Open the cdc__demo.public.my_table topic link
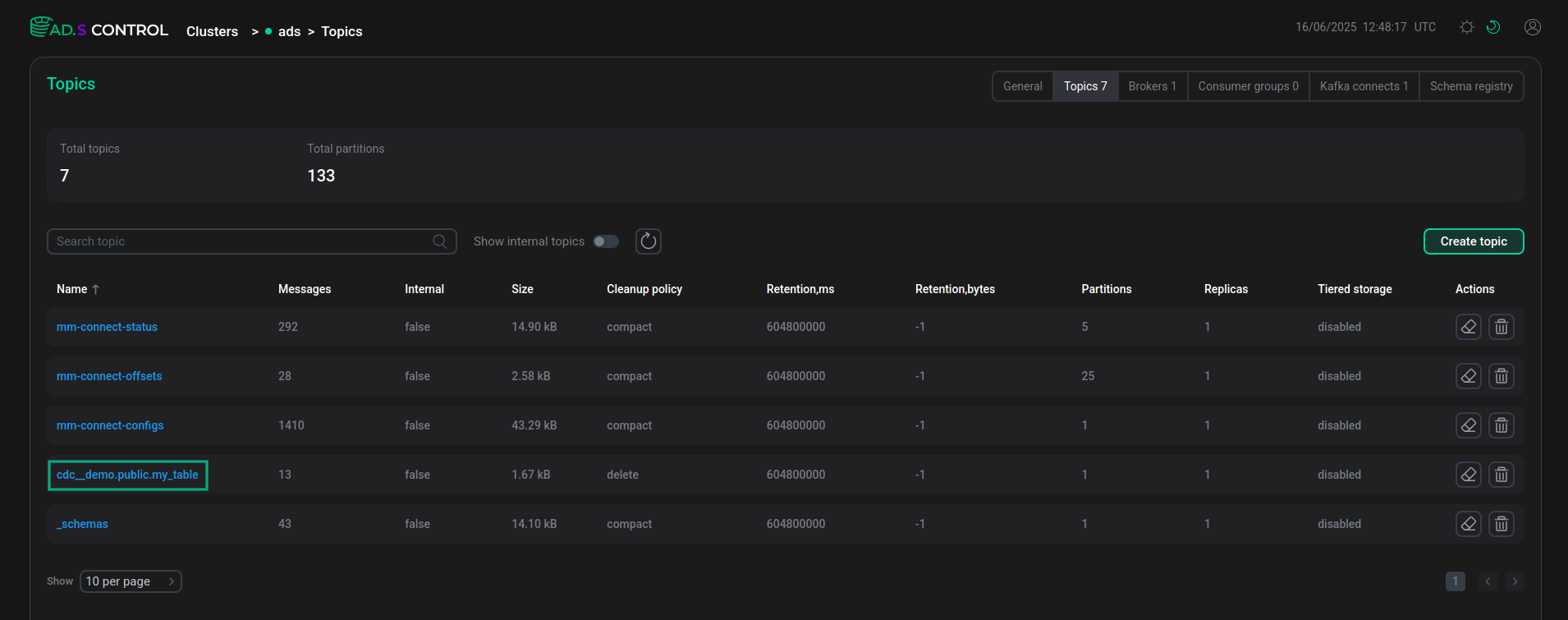 127,475
